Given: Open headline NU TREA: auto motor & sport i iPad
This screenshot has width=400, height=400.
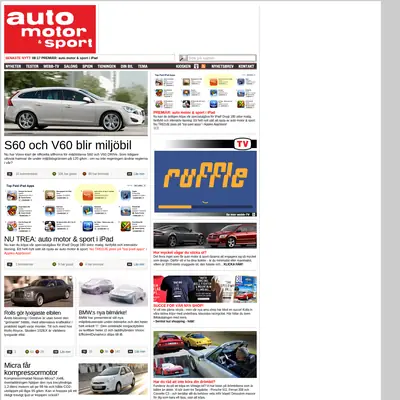Looking at the screenshot, I should 59,239.
